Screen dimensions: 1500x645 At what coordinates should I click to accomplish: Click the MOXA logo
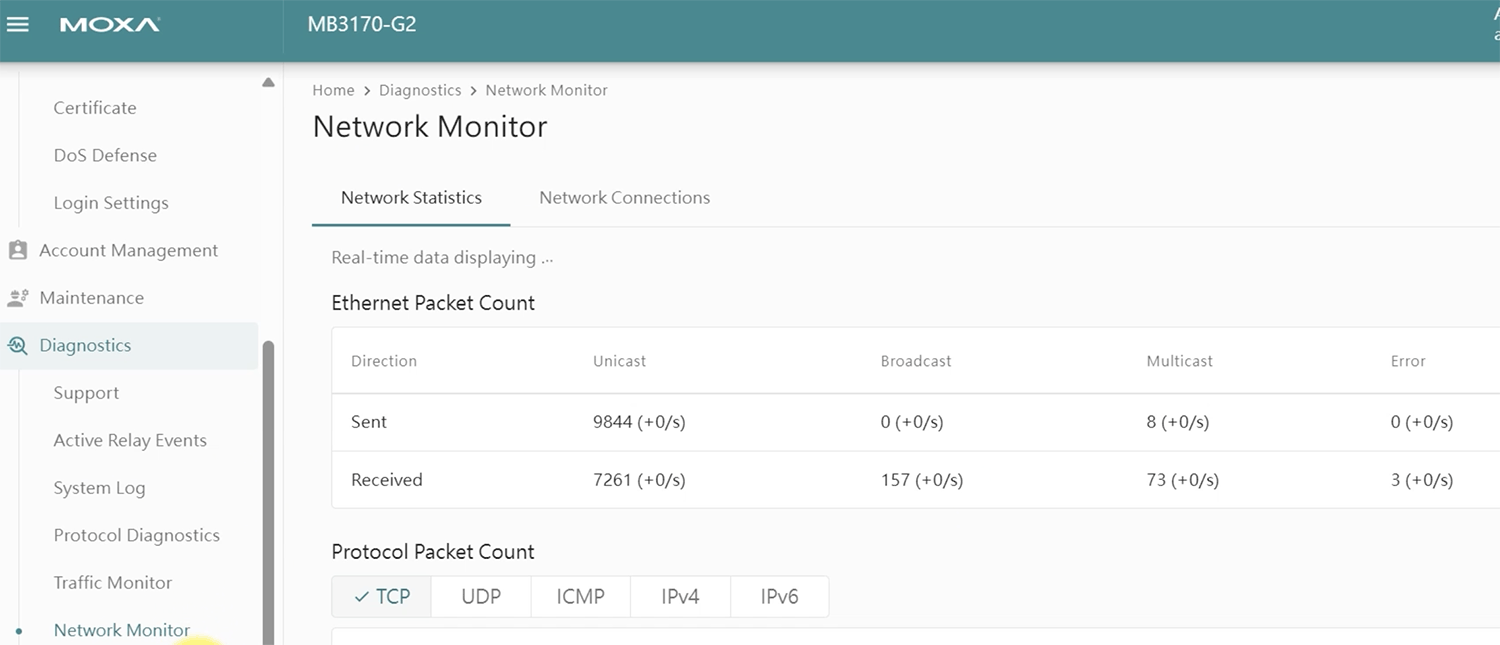tap(110, 23)
